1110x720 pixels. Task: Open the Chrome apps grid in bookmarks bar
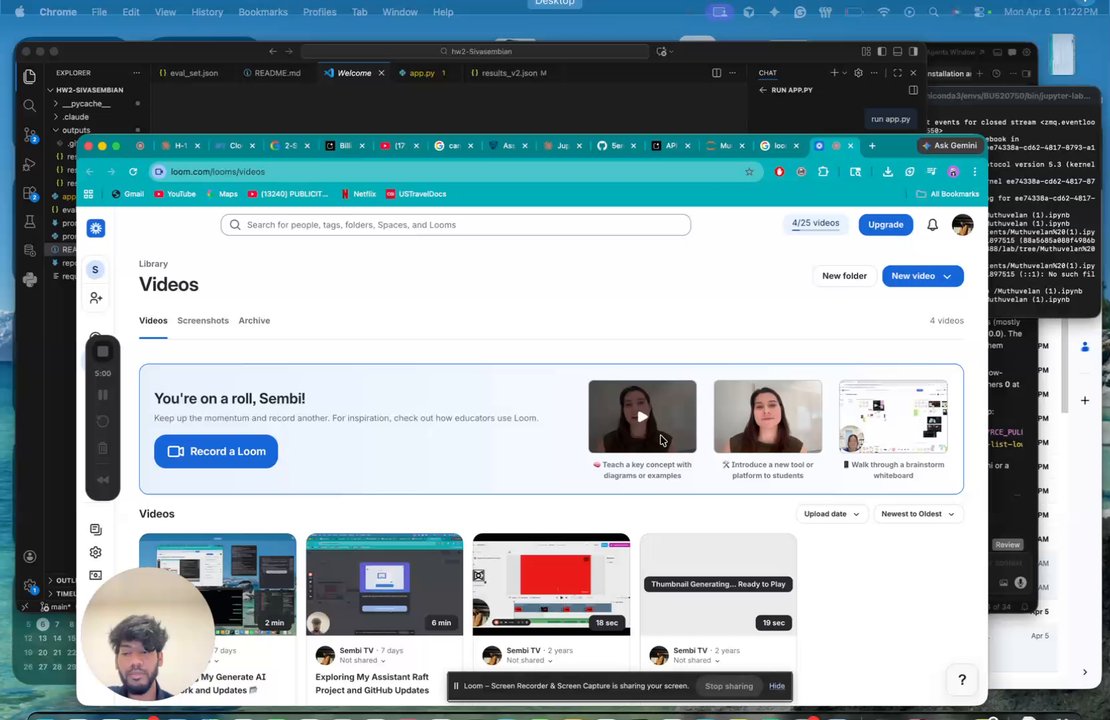(x=88, y=194)
